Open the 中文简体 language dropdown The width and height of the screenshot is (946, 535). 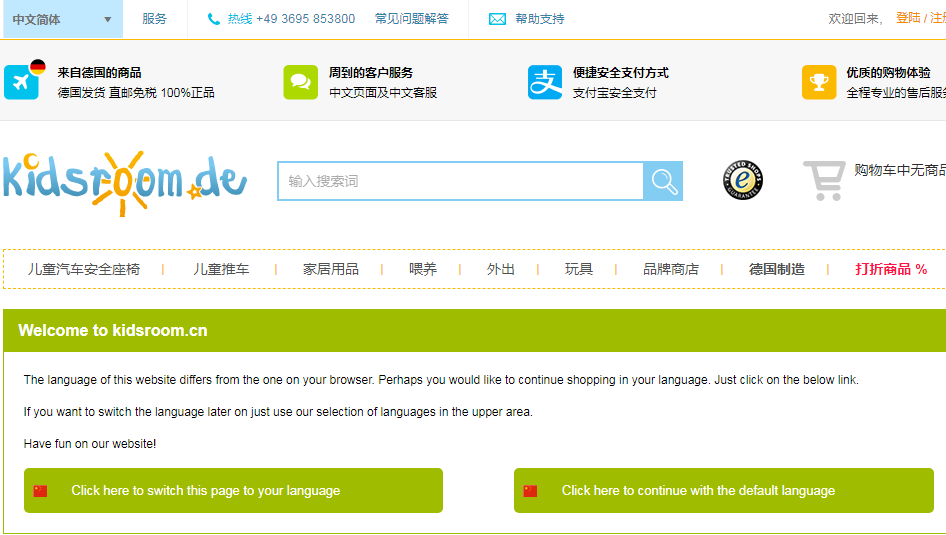(x=62, y=19)
